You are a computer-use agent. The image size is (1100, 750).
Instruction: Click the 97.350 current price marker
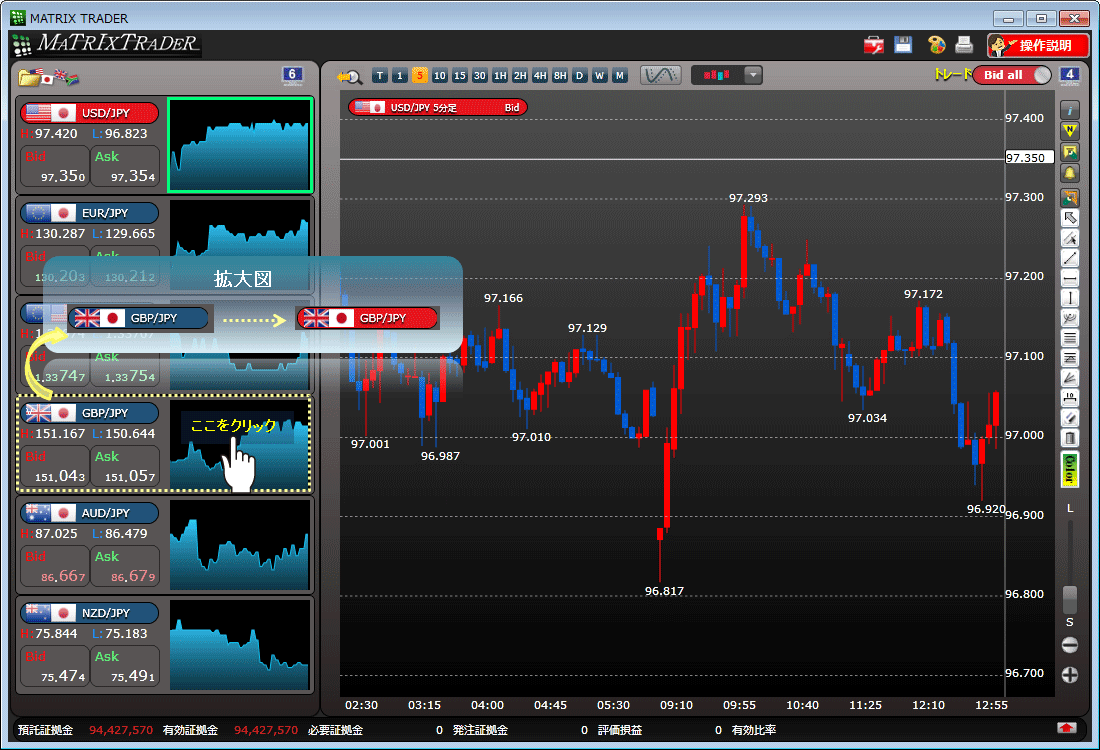click(x=1029, y=158)
